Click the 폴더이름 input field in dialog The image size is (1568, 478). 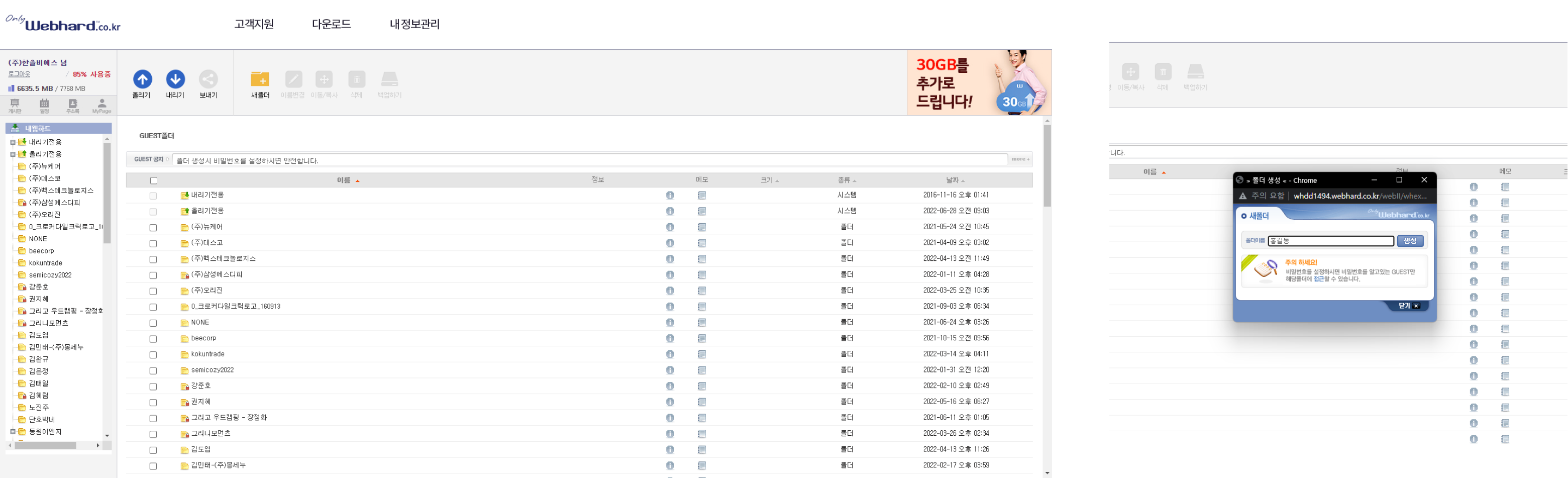pos(1330,241)
